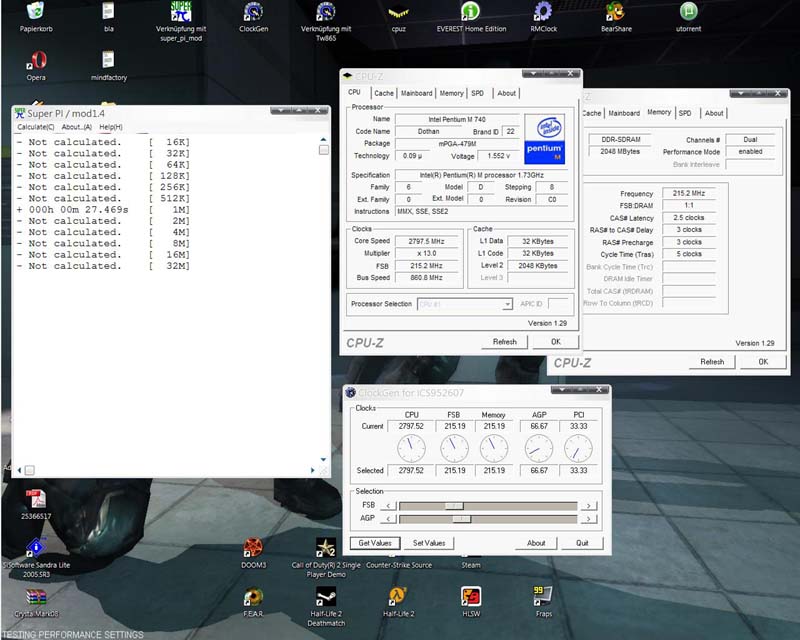Screen dimensions: 800x640
Task: Open the mindfactory file icon
Action: (108, 60)
